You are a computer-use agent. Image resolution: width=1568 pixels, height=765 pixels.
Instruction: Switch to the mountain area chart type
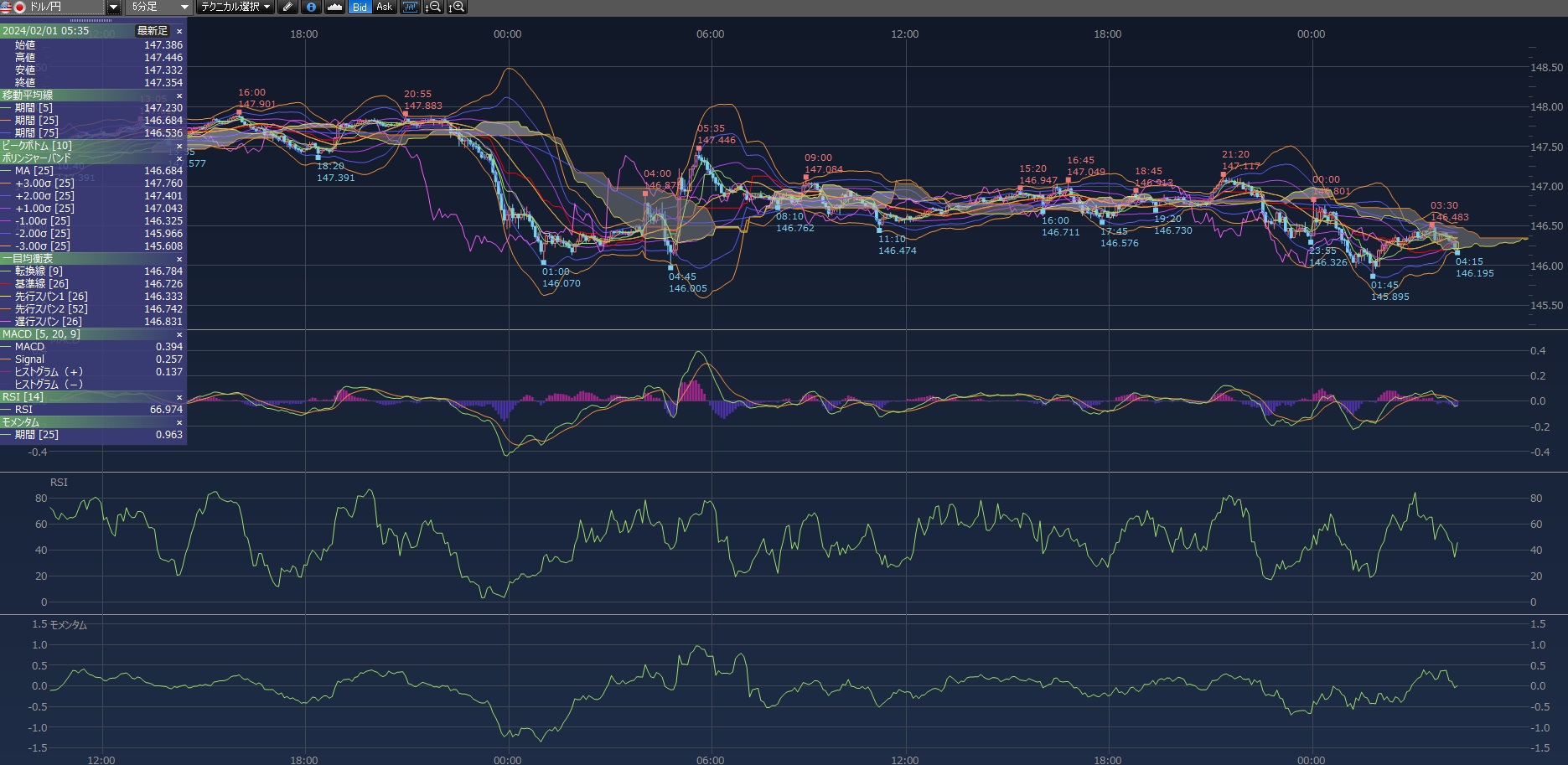334,7
